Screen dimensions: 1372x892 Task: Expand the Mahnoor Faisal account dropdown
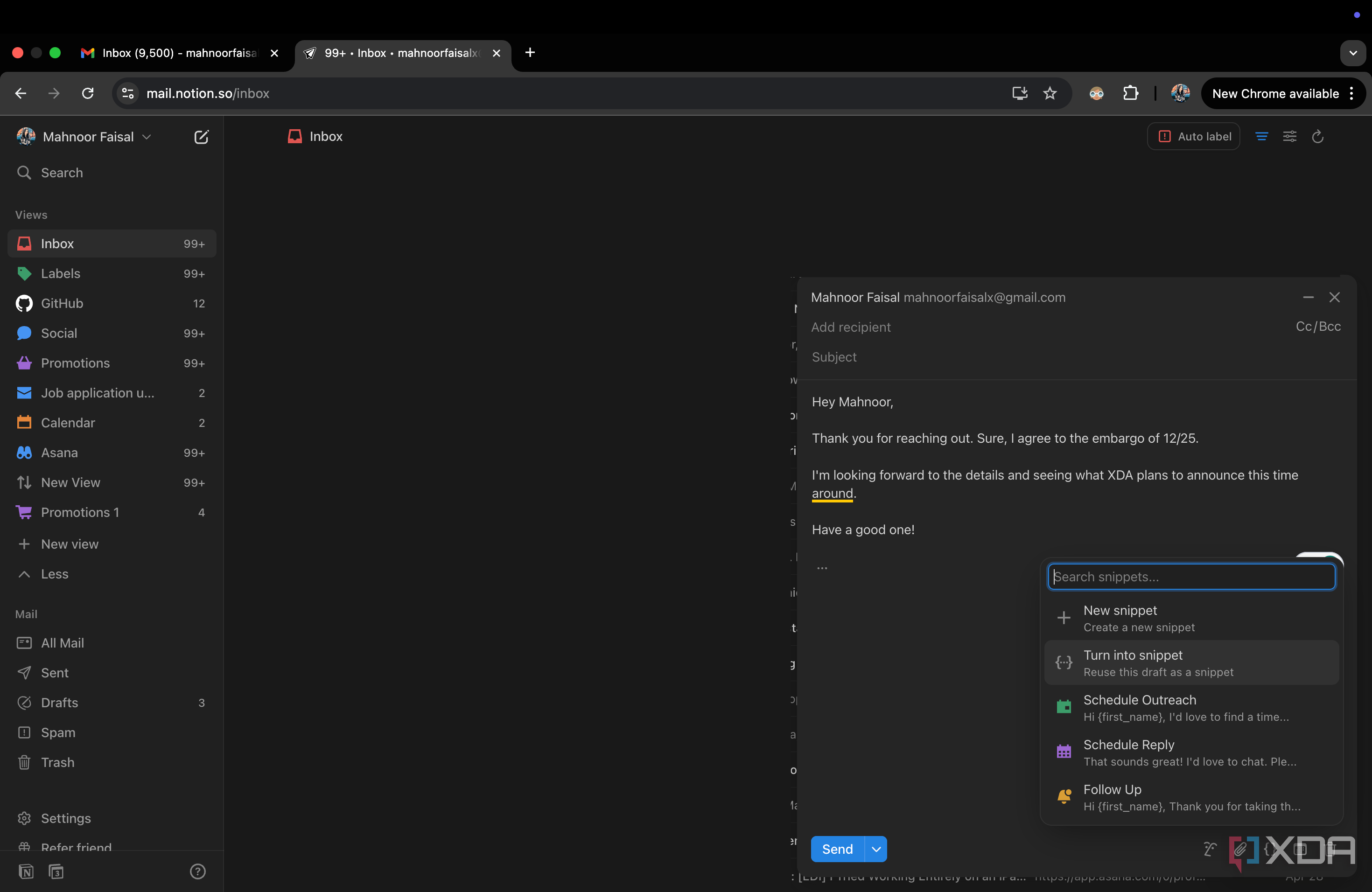[x=84, y=137]
